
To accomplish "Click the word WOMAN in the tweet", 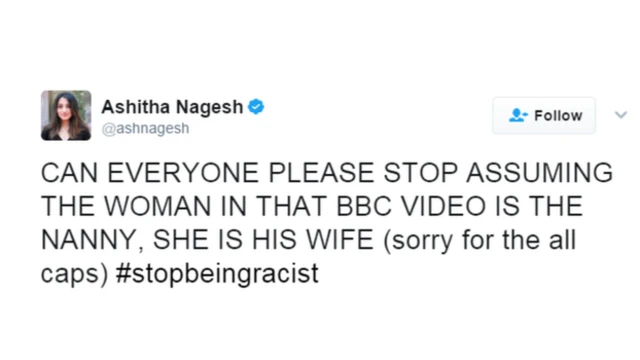I will point(158,206).
